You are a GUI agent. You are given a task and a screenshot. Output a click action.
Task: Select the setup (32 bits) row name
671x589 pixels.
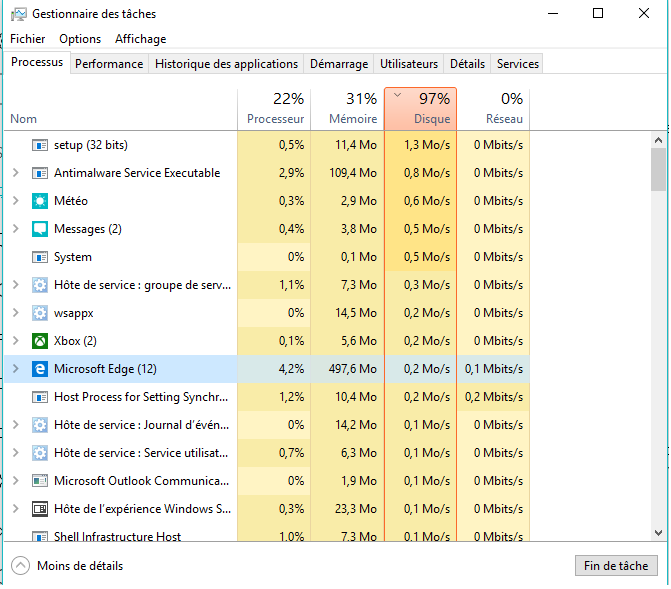[x=91, y=145]
